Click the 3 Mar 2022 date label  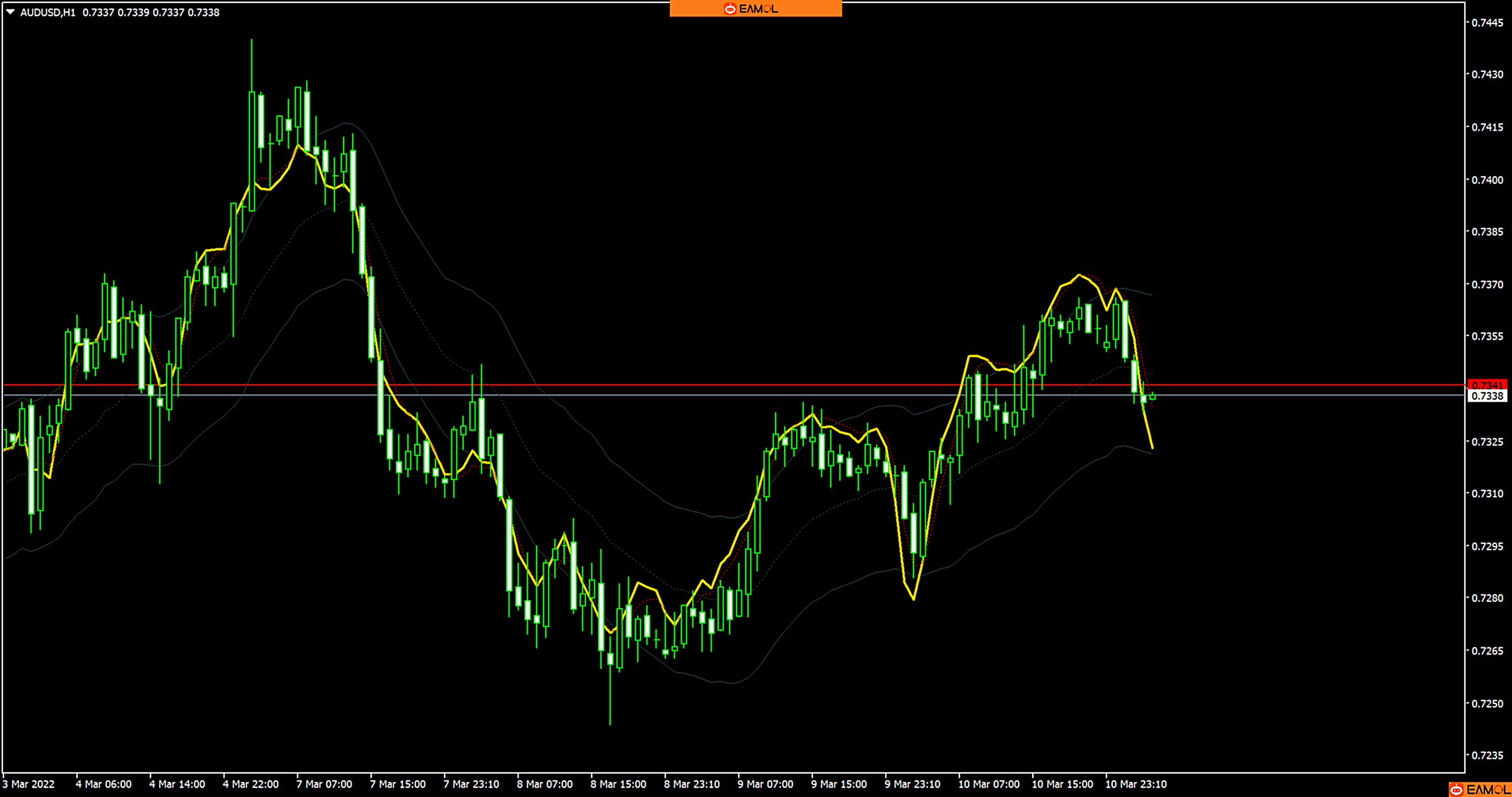(29, 784)
